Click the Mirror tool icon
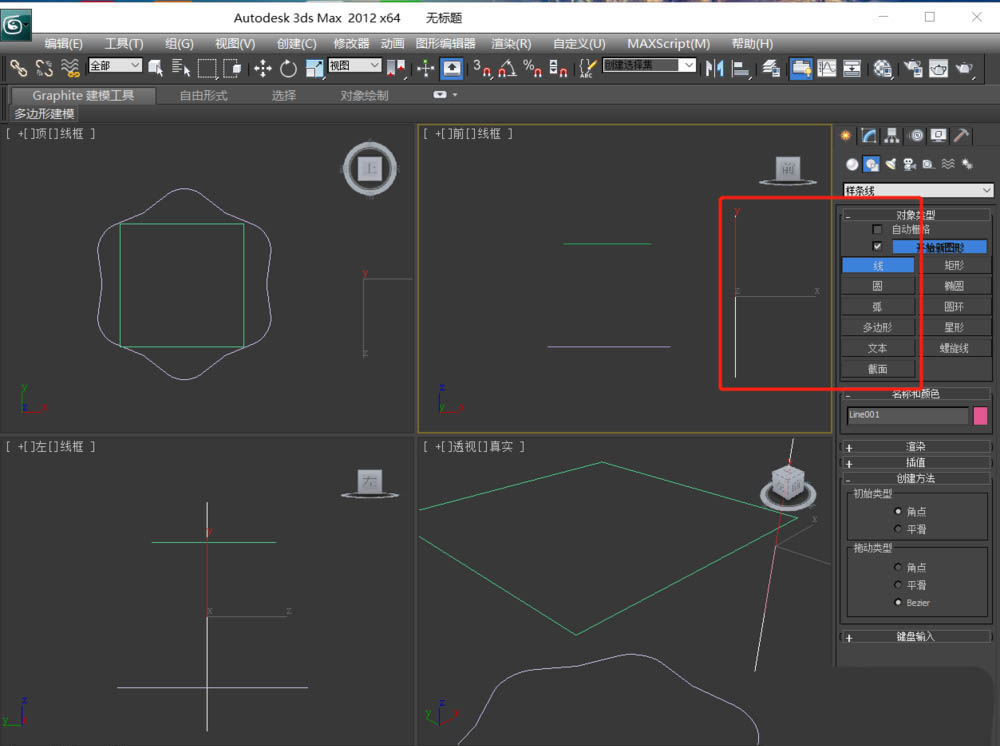Screen dimensions: 1000x746 click(x=714, y=68)
